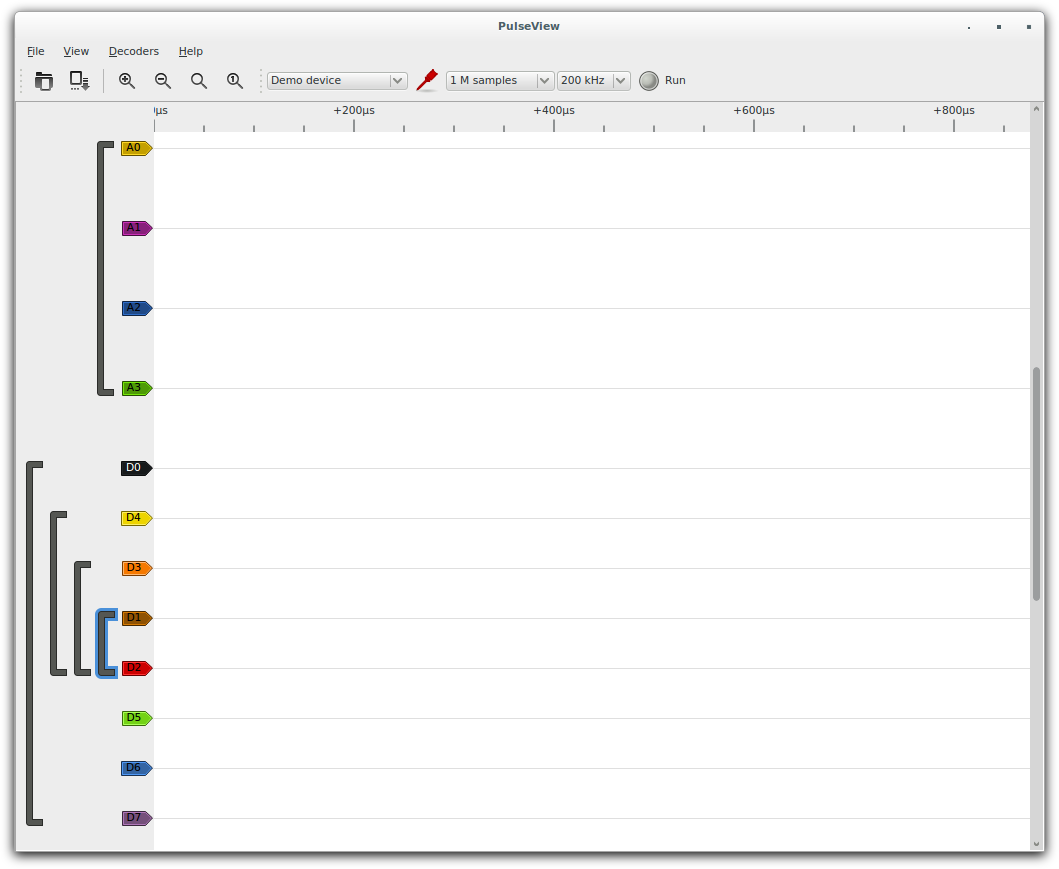Open the Decoders menu
This screenshot has width=1059, height=869.
(x=133, y=51)
